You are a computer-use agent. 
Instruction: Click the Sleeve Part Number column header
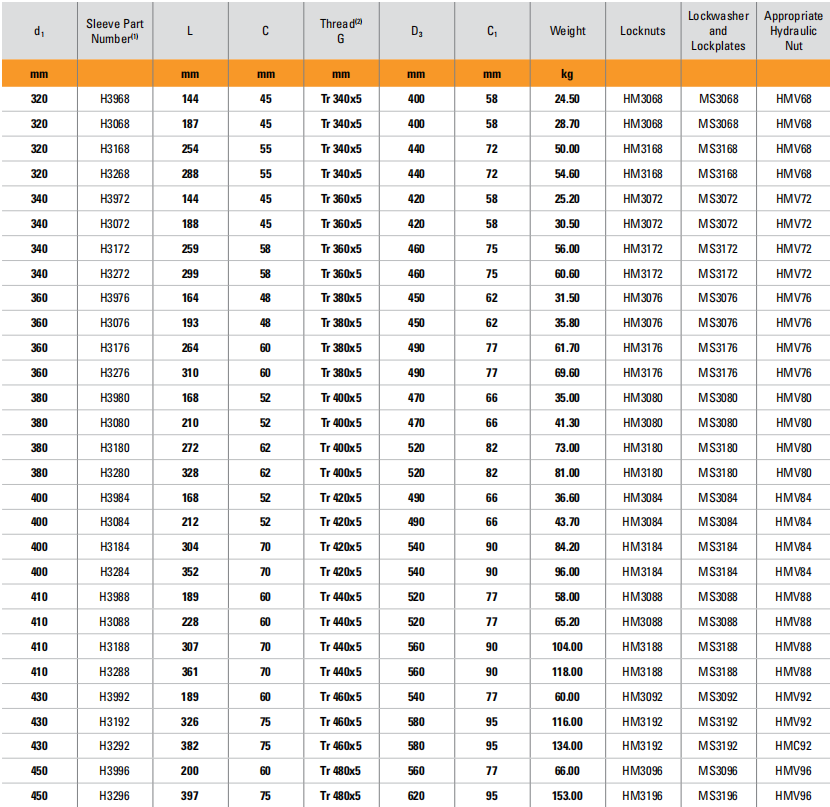coord(115,31)
